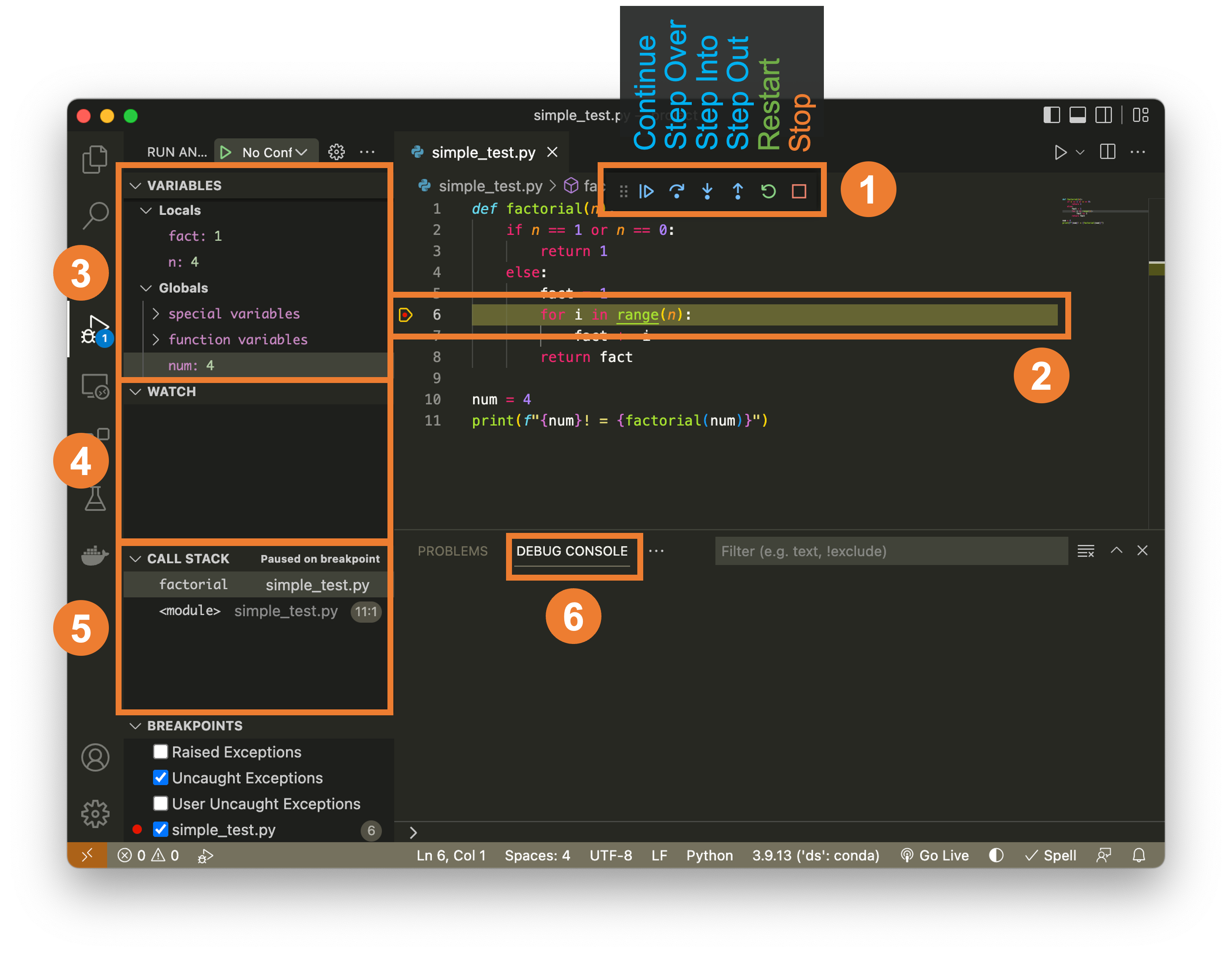The image size is (1232, 956).
Task: Click the debug console filter input field
Action: point(890,551)
